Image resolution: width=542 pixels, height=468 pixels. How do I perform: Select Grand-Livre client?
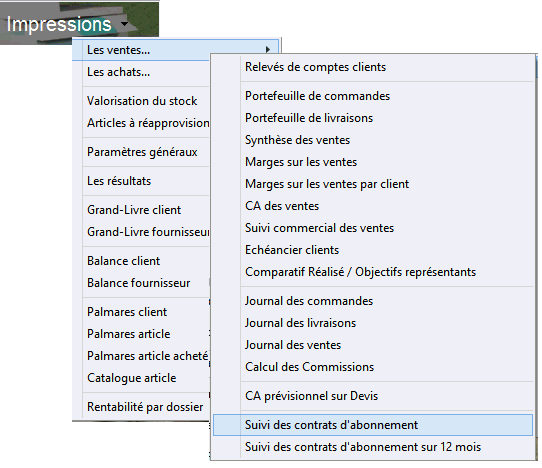click(x=134, y=210)
